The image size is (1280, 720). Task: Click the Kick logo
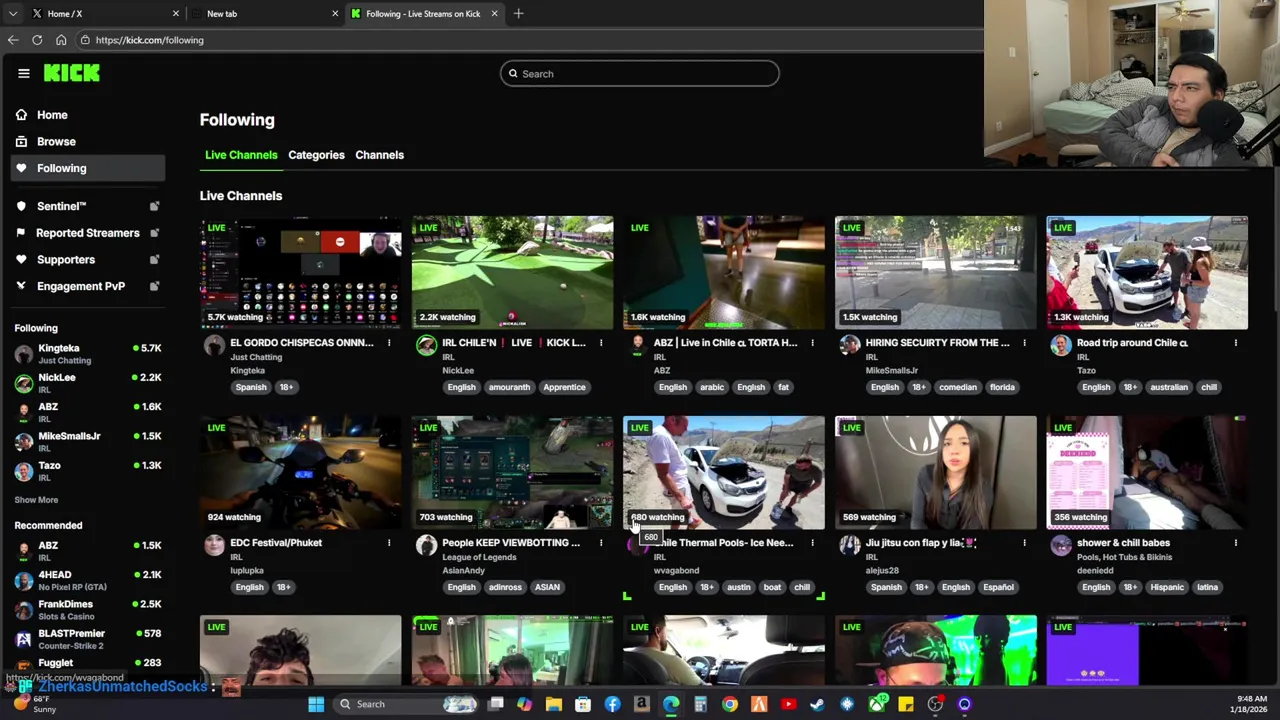click(x=72, y=73)
